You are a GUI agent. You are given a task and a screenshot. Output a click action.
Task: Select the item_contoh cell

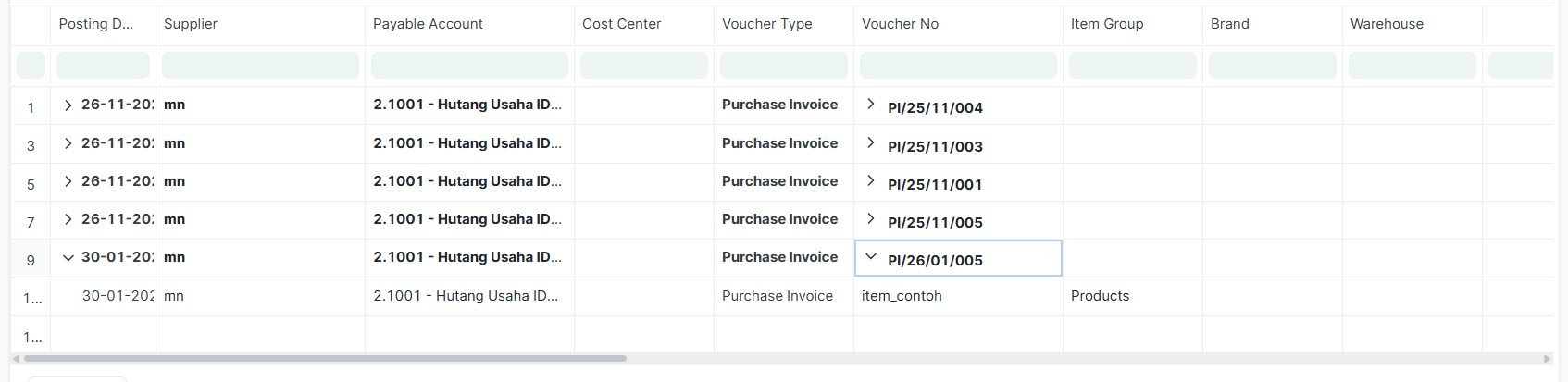pyautogui.click(x=902, y=296)
